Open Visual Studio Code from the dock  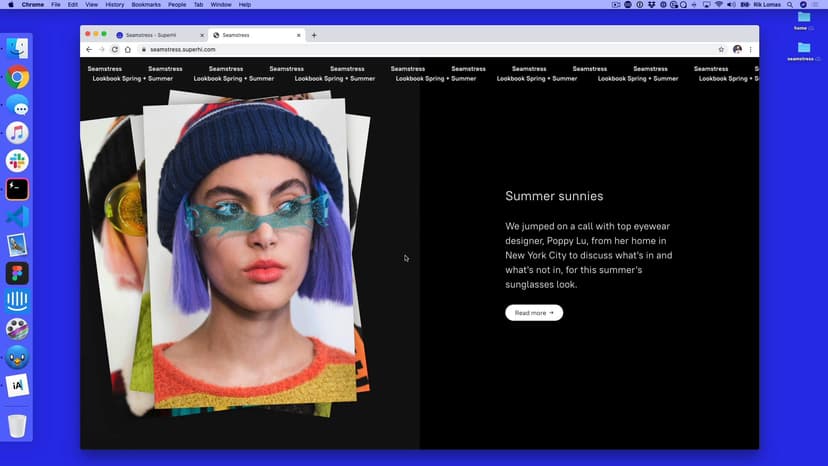17,217
